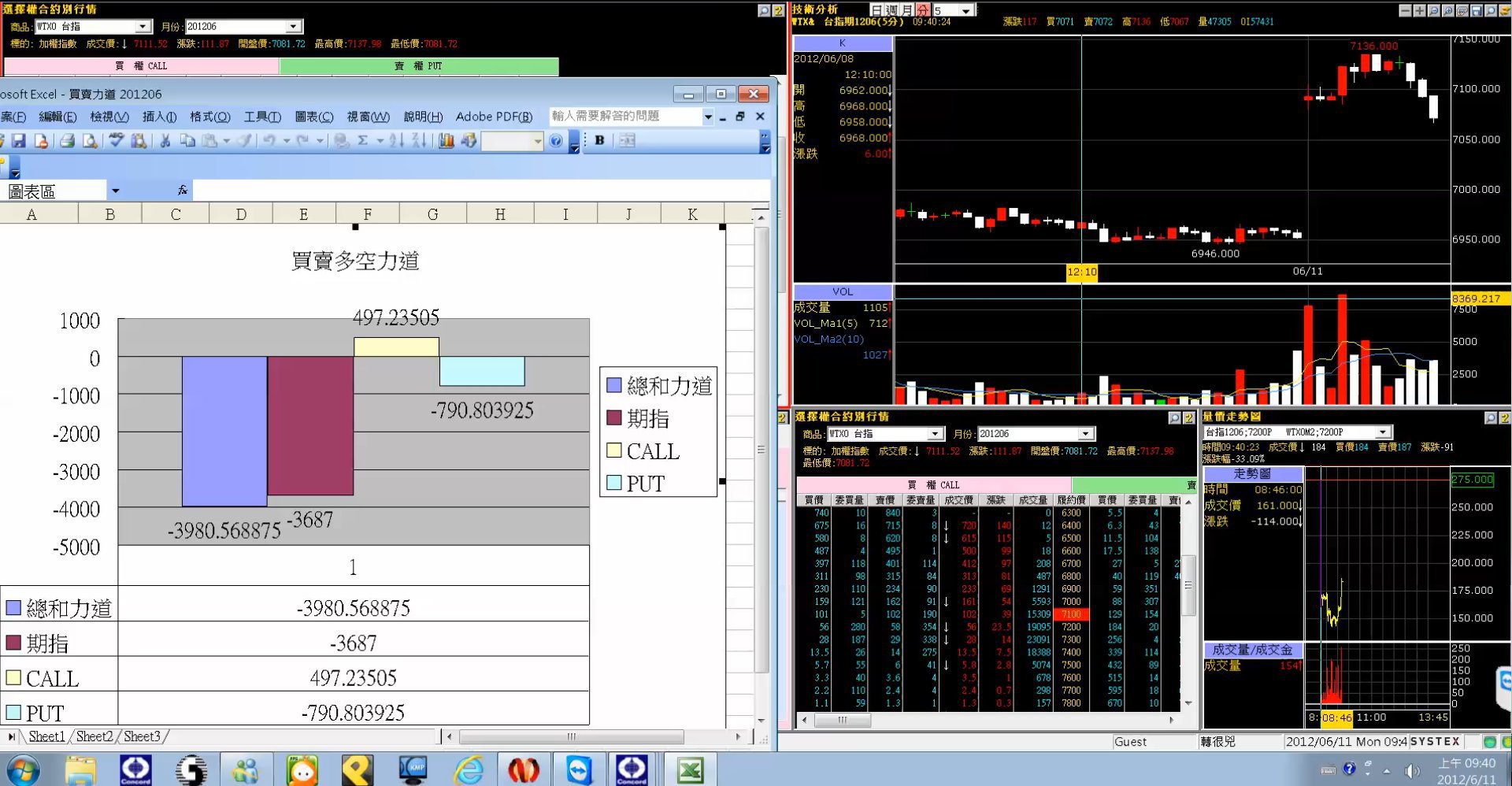Click the 買權 CALL header in top-left panel
The width and height of the screenshot is (1512, 786).
[x=142, y=66]
